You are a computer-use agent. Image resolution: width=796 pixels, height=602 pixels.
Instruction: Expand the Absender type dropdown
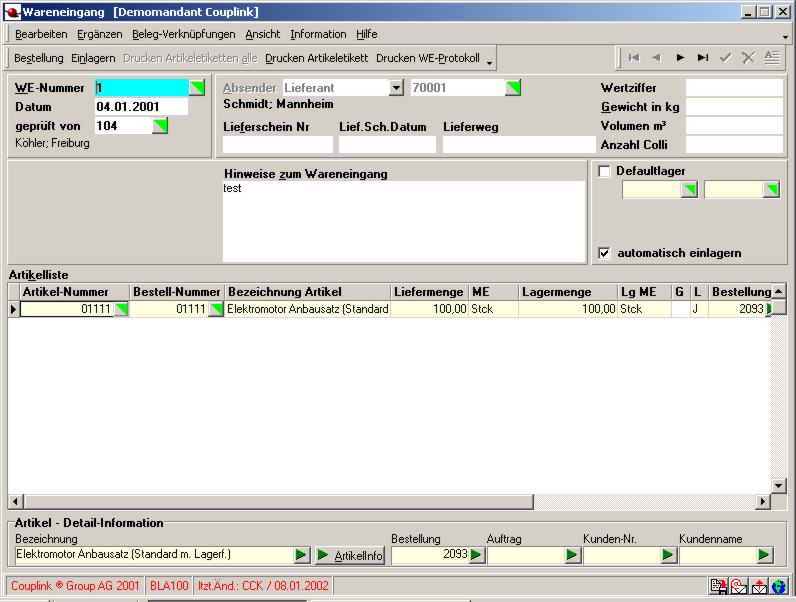coord(396,88)
